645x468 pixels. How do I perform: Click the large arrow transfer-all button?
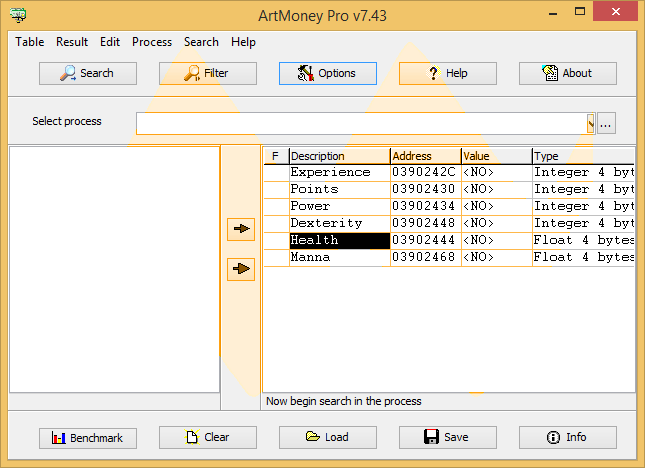click(x=241, y=269)
